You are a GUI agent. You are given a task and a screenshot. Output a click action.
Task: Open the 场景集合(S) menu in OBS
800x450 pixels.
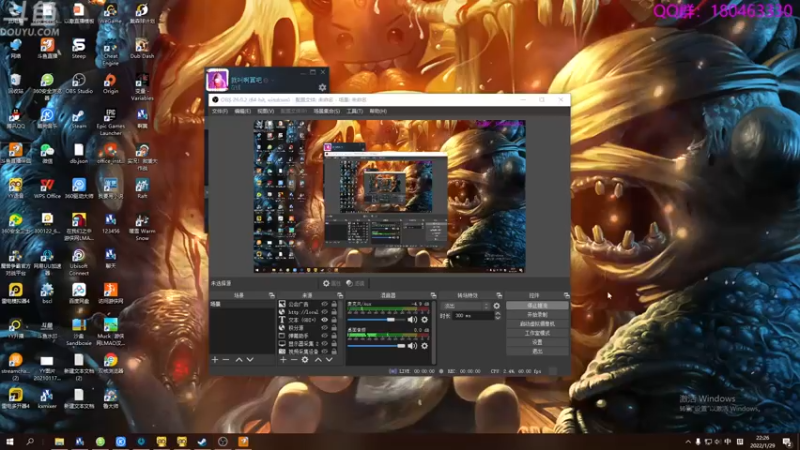(327, 111)
